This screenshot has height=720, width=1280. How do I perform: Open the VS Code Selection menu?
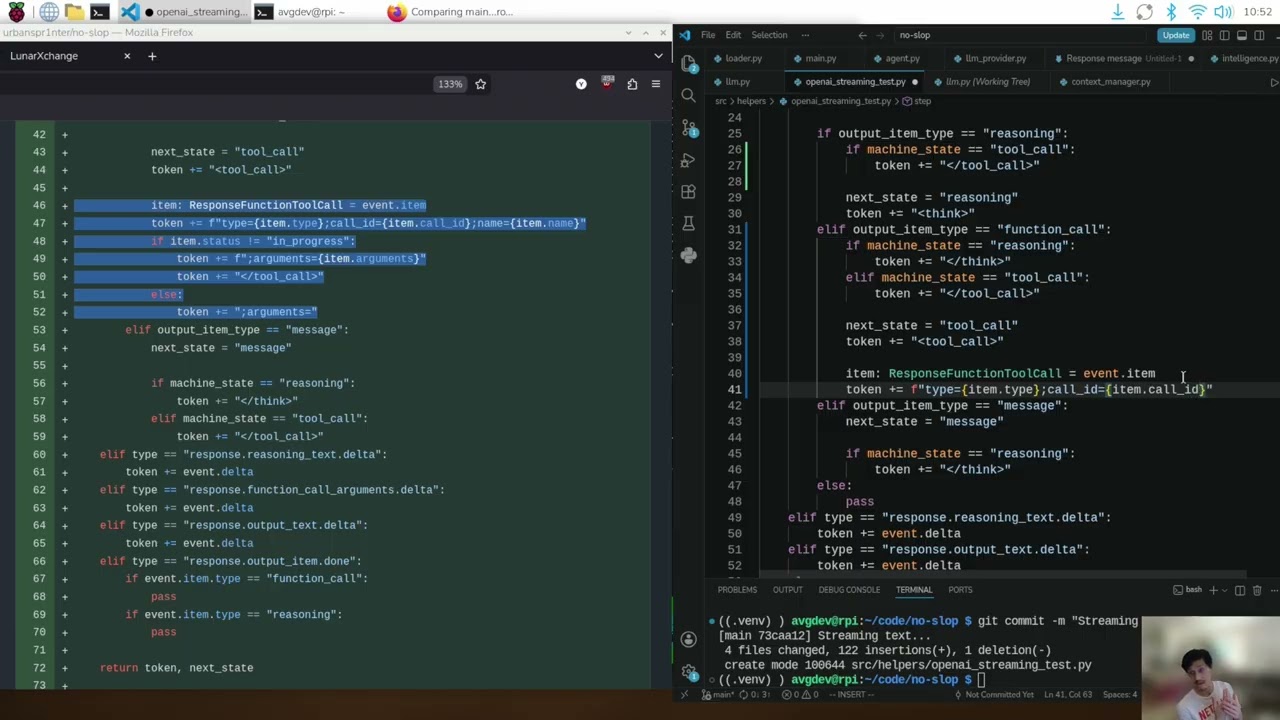point(769,35)
